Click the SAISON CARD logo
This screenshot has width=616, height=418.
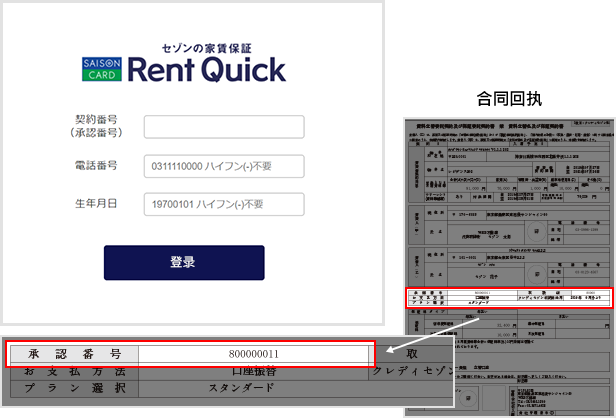click(x=102, y=69)
